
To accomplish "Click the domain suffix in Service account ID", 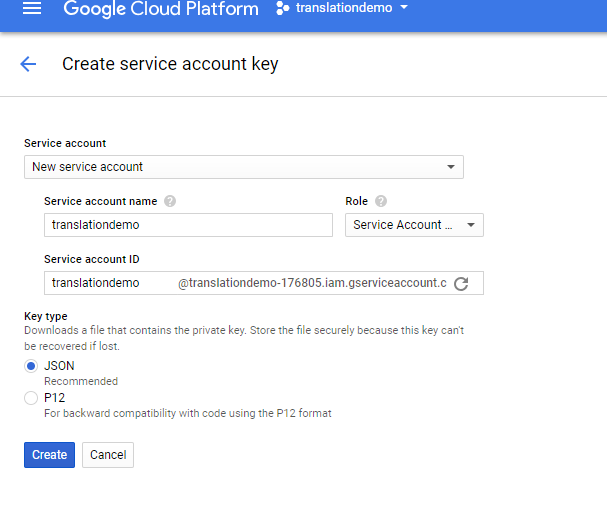I will pos(312,283).
